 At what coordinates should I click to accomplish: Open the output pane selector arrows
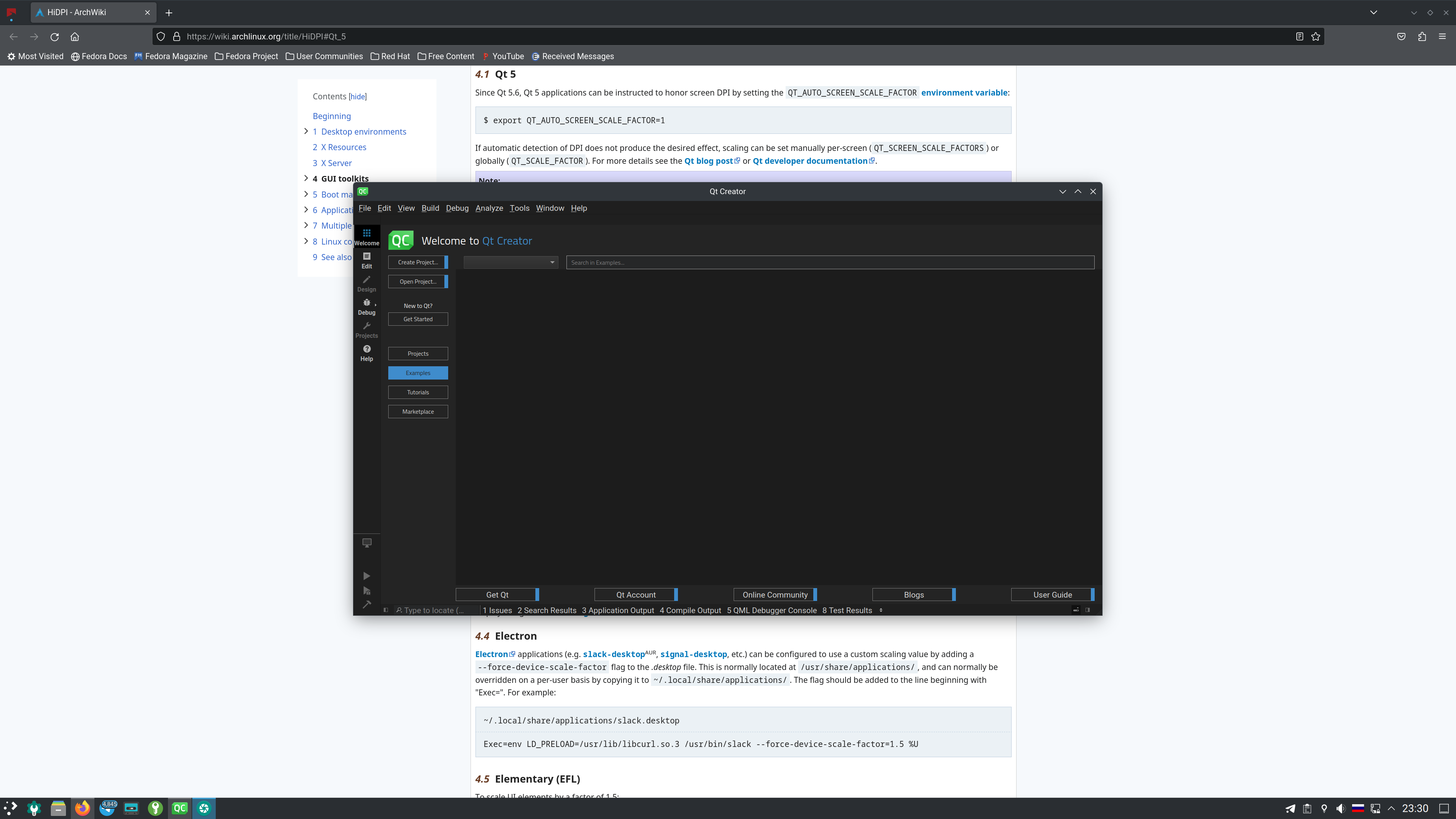click(x=880, y=610)
